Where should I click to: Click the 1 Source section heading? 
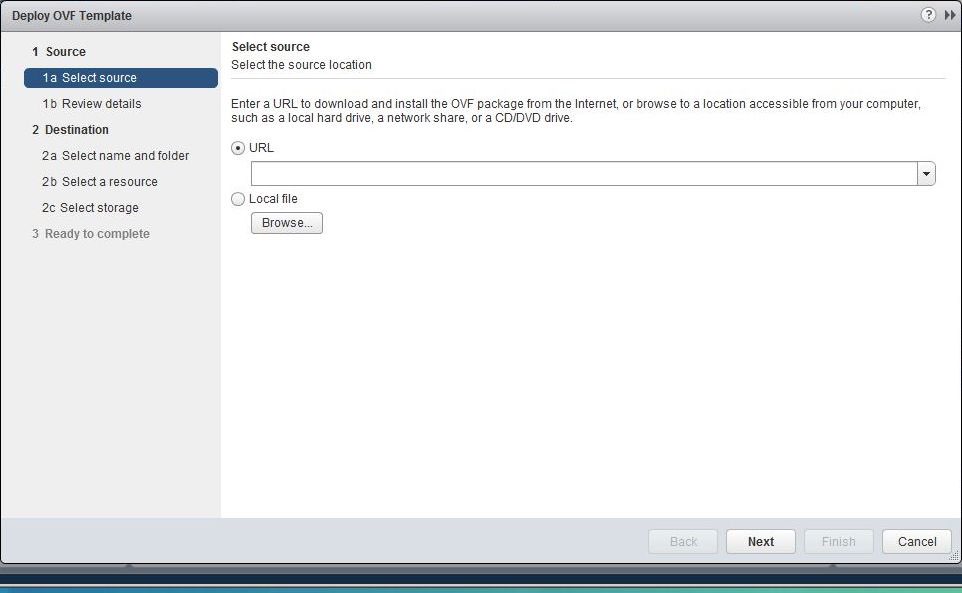(59, 52)
